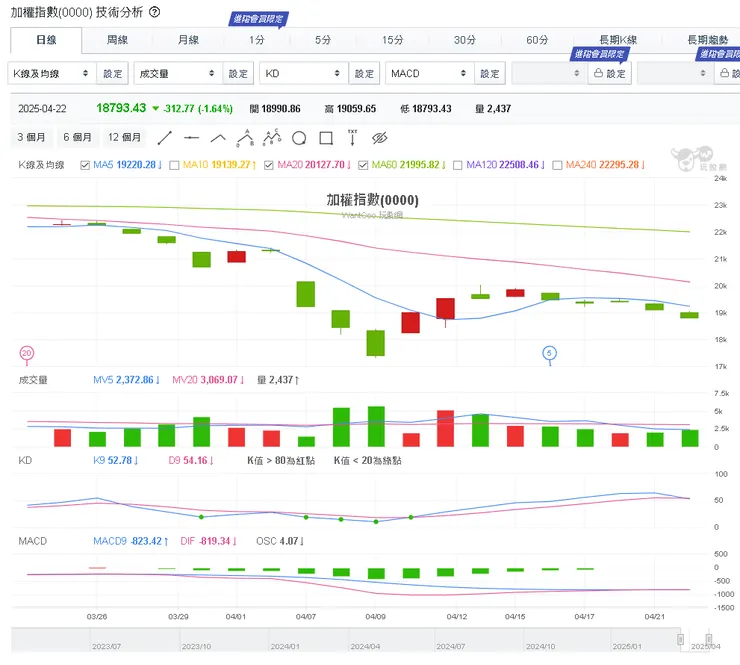Switch to the 1分 tab
This screenshot has height=665, width=740.
click(x=257, y=40)
